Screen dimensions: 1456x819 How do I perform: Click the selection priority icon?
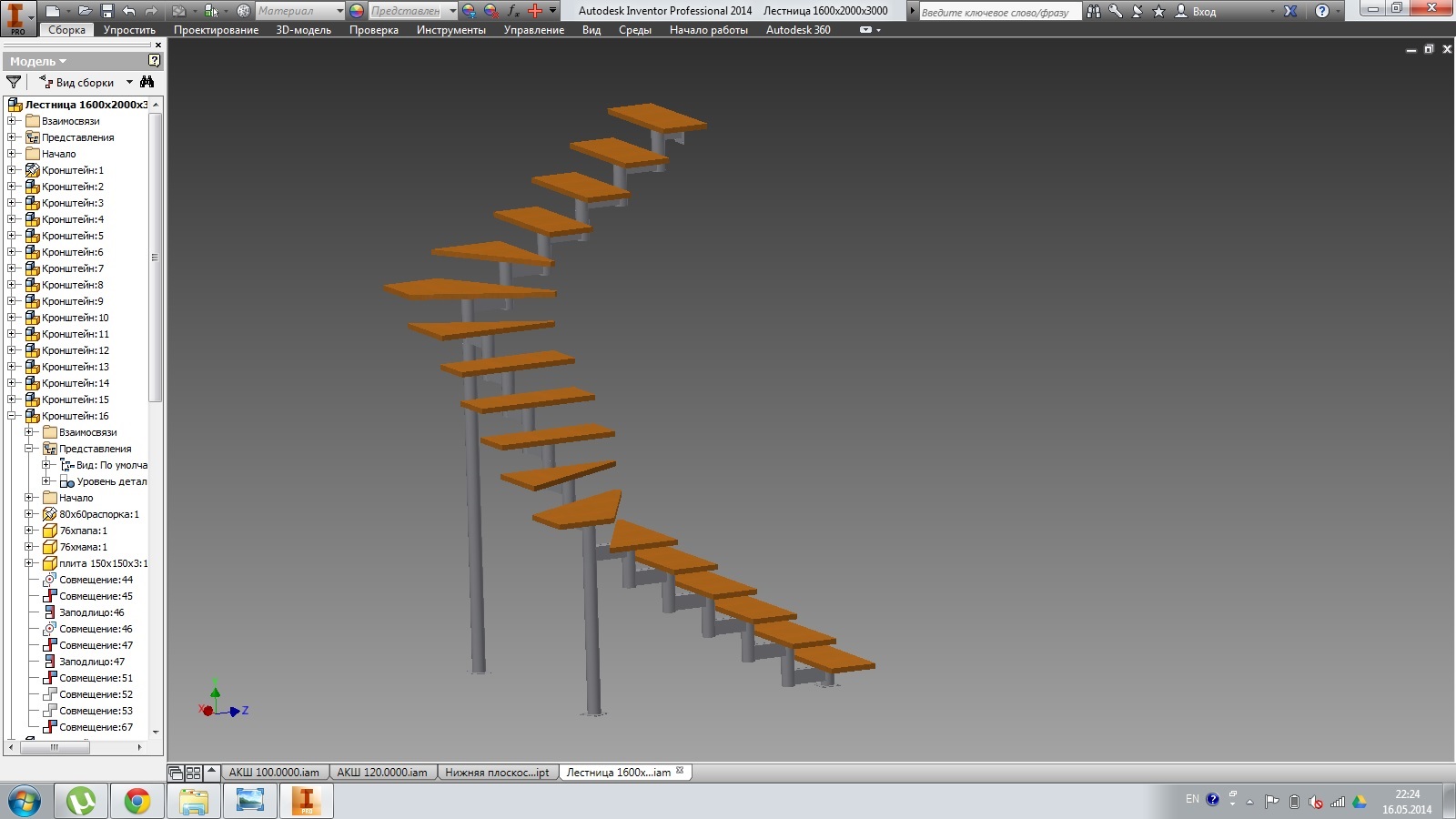coord(211,11)
